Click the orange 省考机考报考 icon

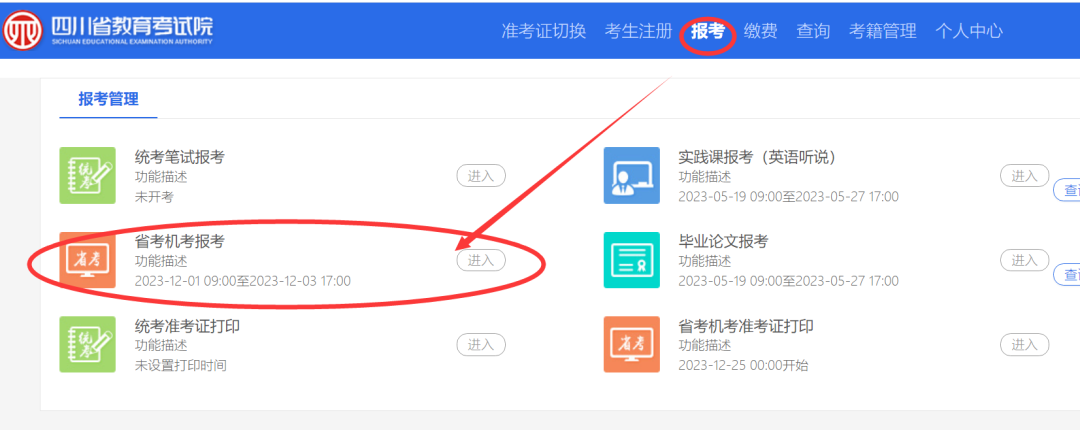(x=87, y=260)
